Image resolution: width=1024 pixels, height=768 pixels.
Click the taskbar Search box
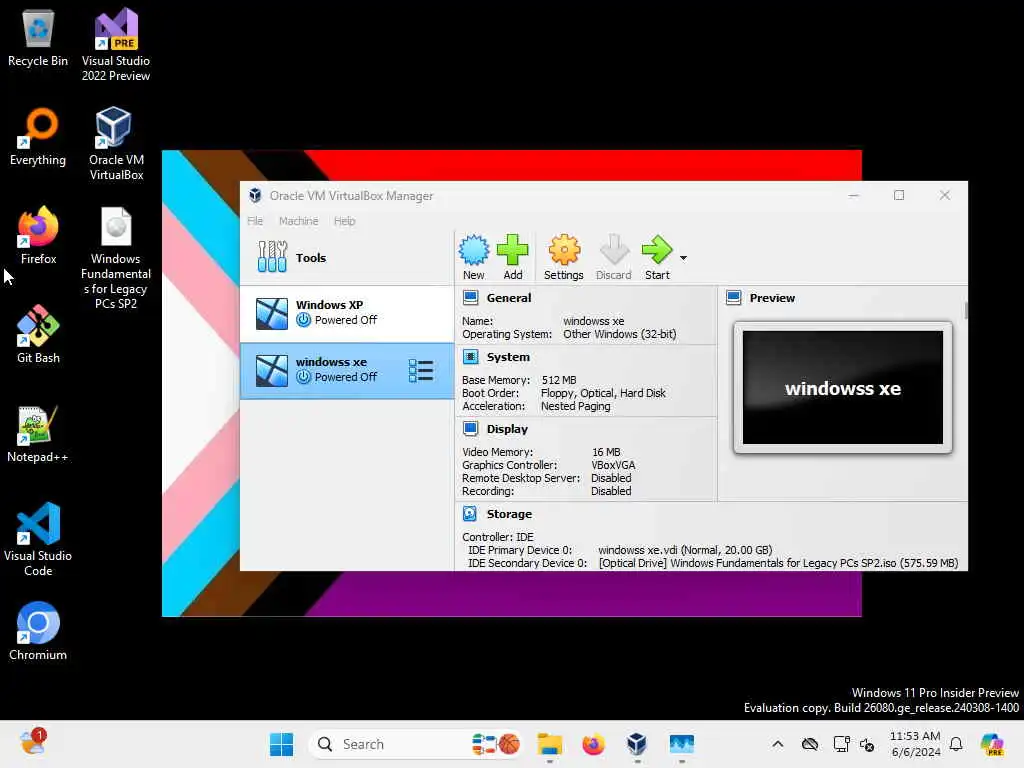tap(416, 744)
